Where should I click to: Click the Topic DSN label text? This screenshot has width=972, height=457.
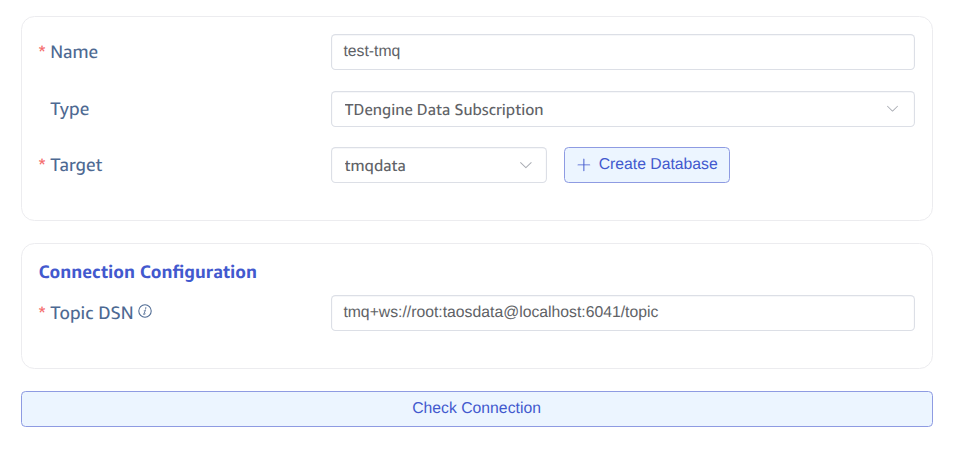click(x=92, y=313)
